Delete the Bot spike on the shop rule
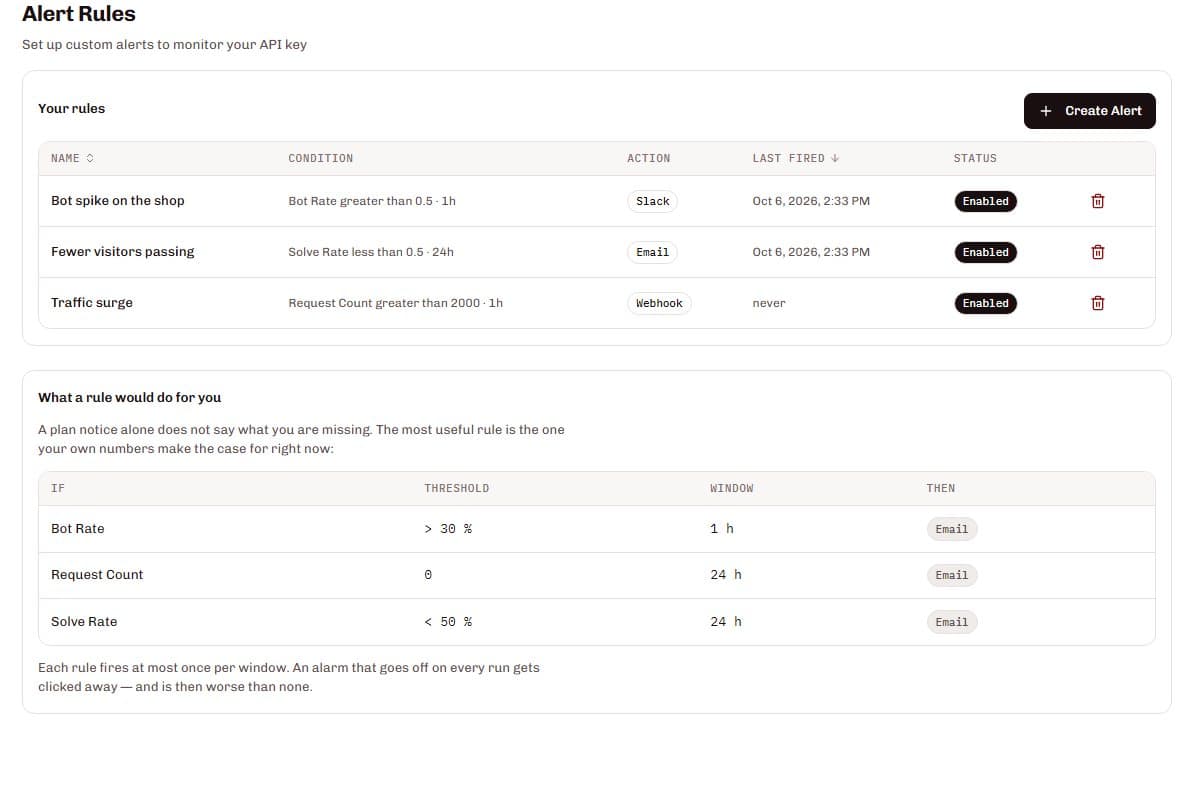The height and width of the screenshot is (808, 1194). [x=1097, y=201]
